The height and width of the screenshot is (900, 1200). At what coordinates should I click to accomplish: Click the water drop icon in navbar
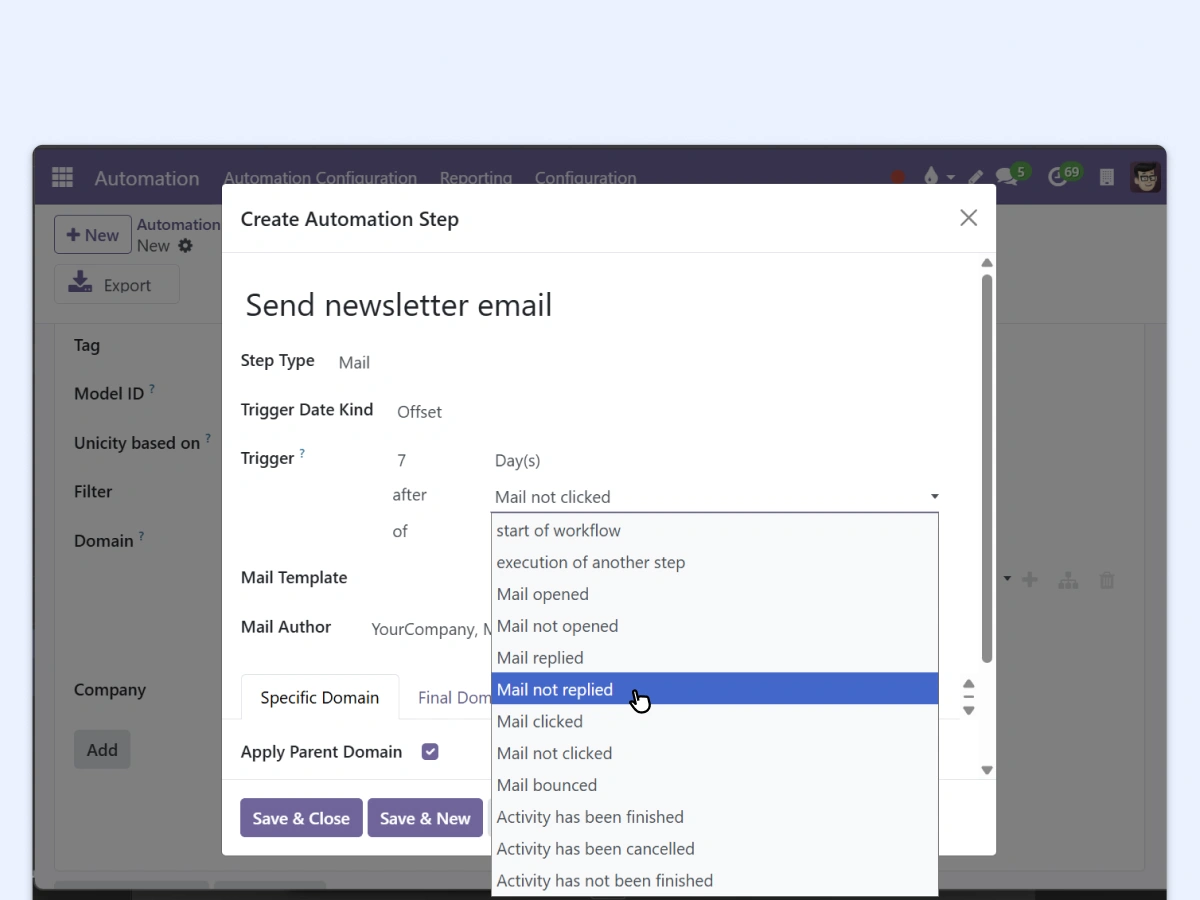click(x=931, y=177)
